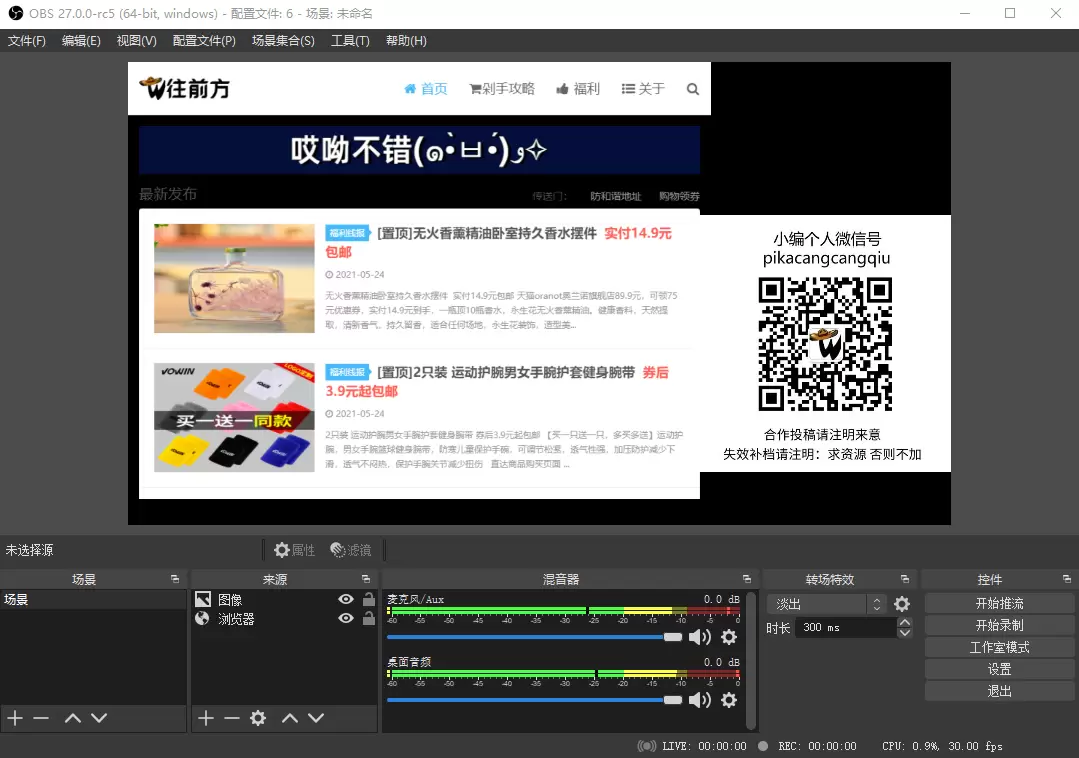Pop out the 转场特效 dock panel

click(x=905, y=579)
